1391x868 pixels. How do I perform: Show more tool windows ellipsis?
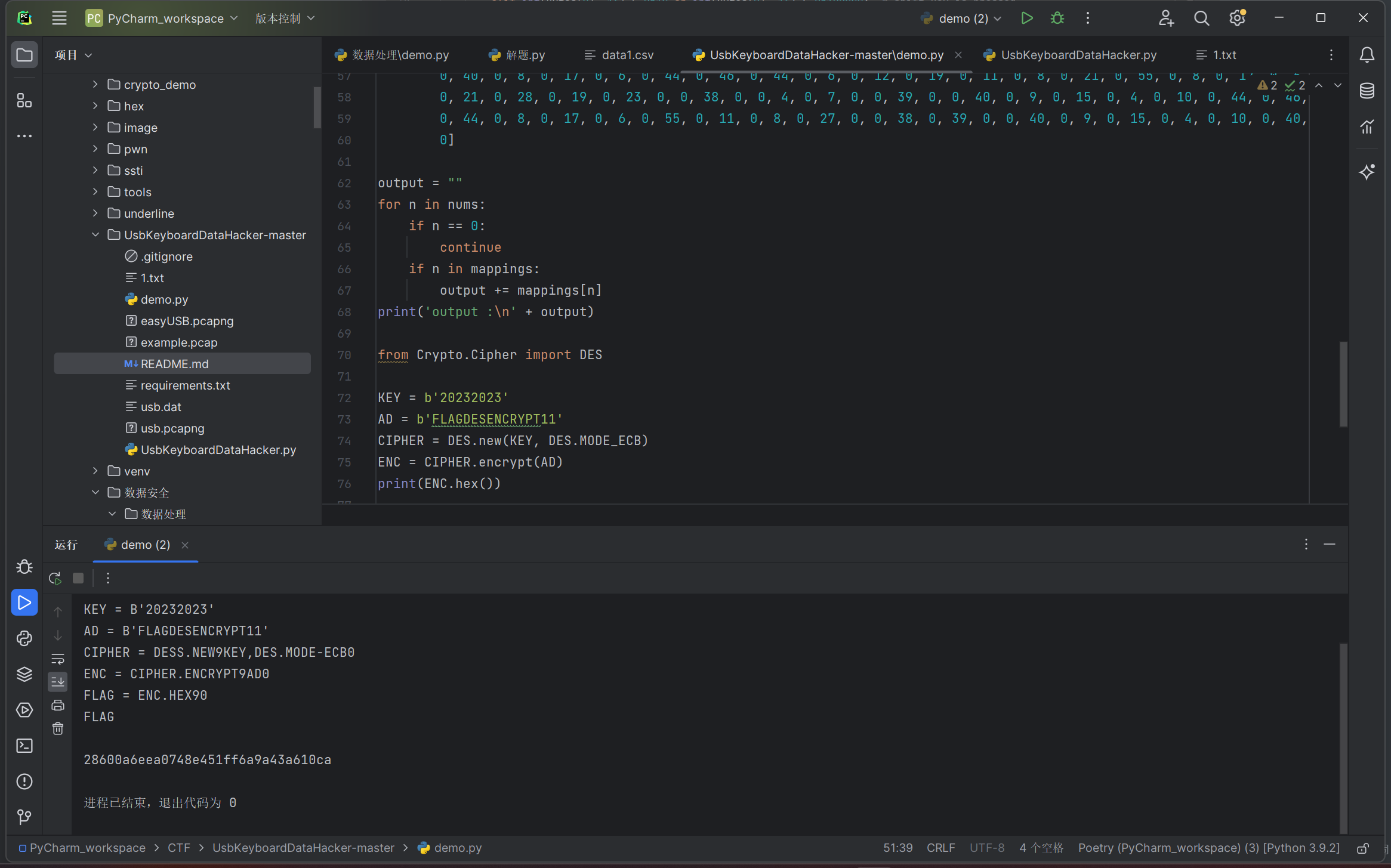click(x=24, y=136)
